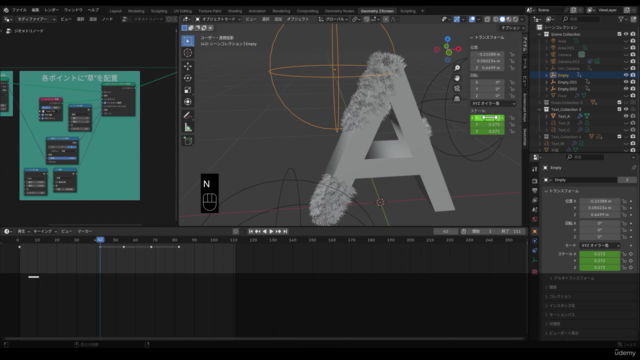Open the オプション dropdown in viewport
The image size is (640, 360).
513,28
